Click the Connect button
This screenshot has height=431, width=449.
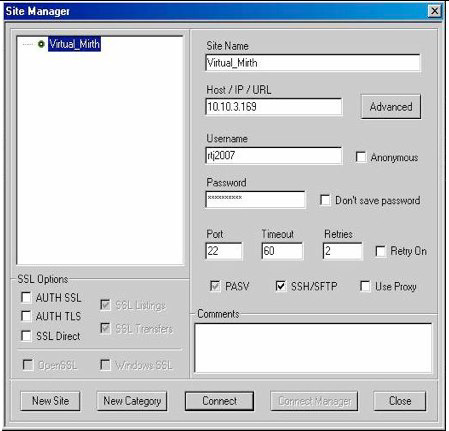pos(219,401)
